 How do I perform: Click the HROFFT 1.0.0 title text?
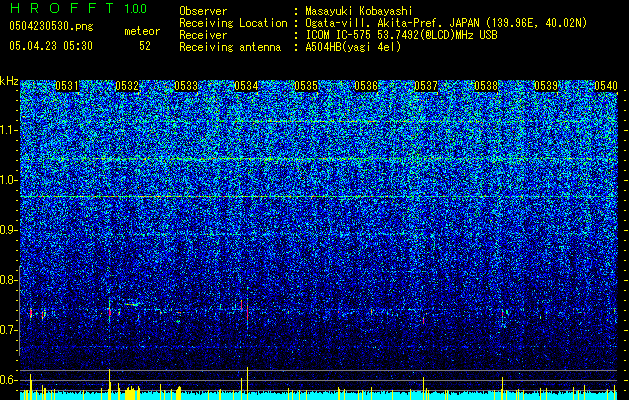pyautogui.click(x=78, y=8)
